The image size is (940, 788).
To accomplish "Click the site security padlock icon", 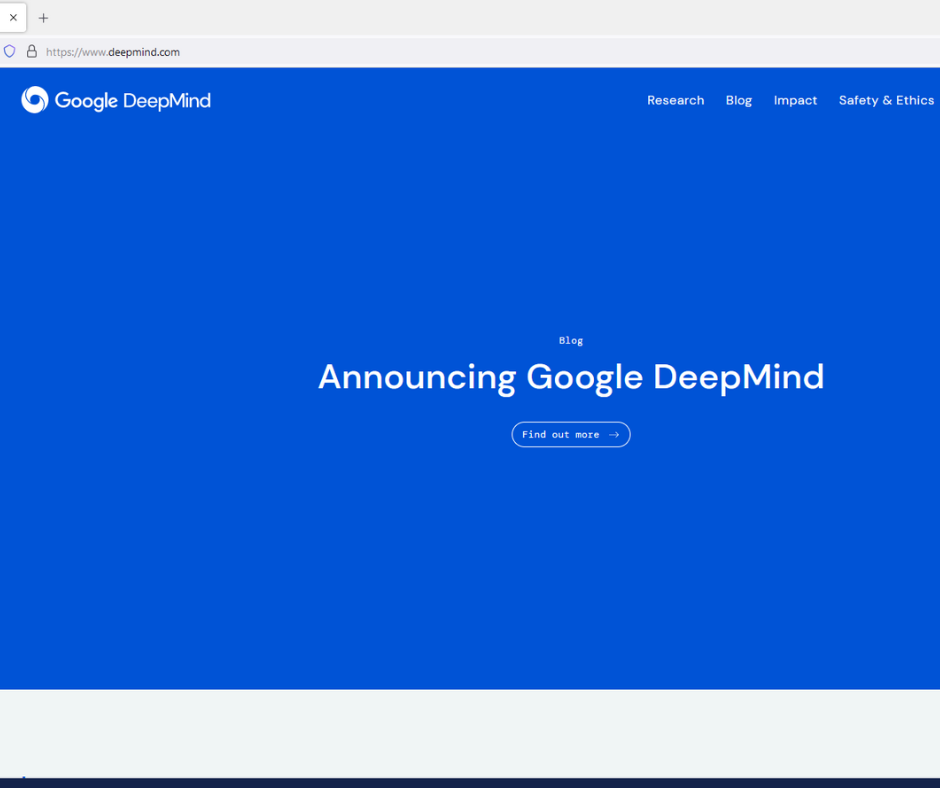I will (x=32, y=52).
